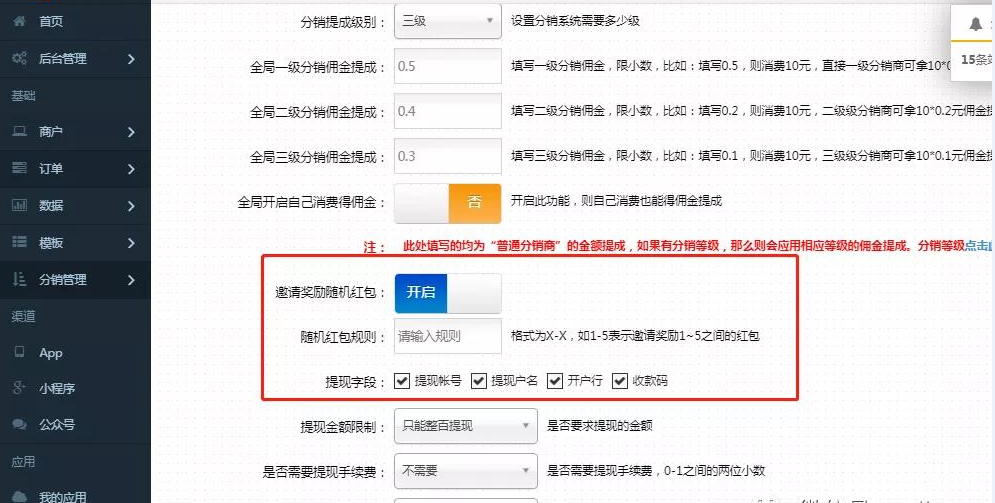Open the 分销提成级别 dropdown

pyautogui.click(x=447, y=21)
